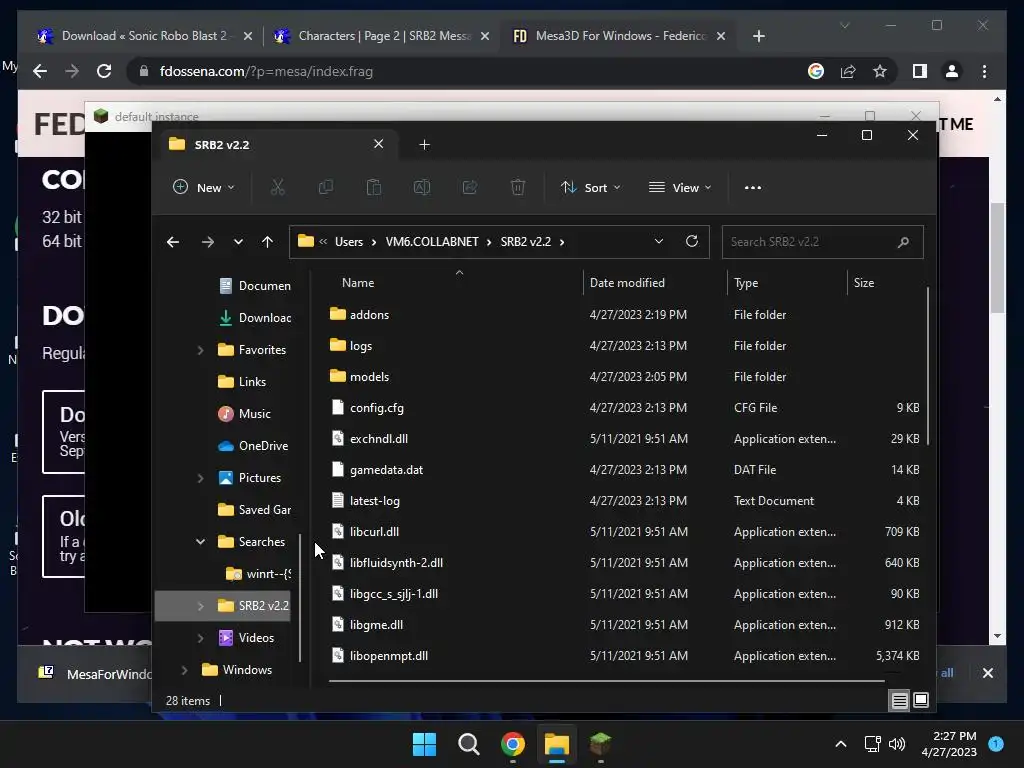Bookmark this page with the star icon

coord(880,71)
